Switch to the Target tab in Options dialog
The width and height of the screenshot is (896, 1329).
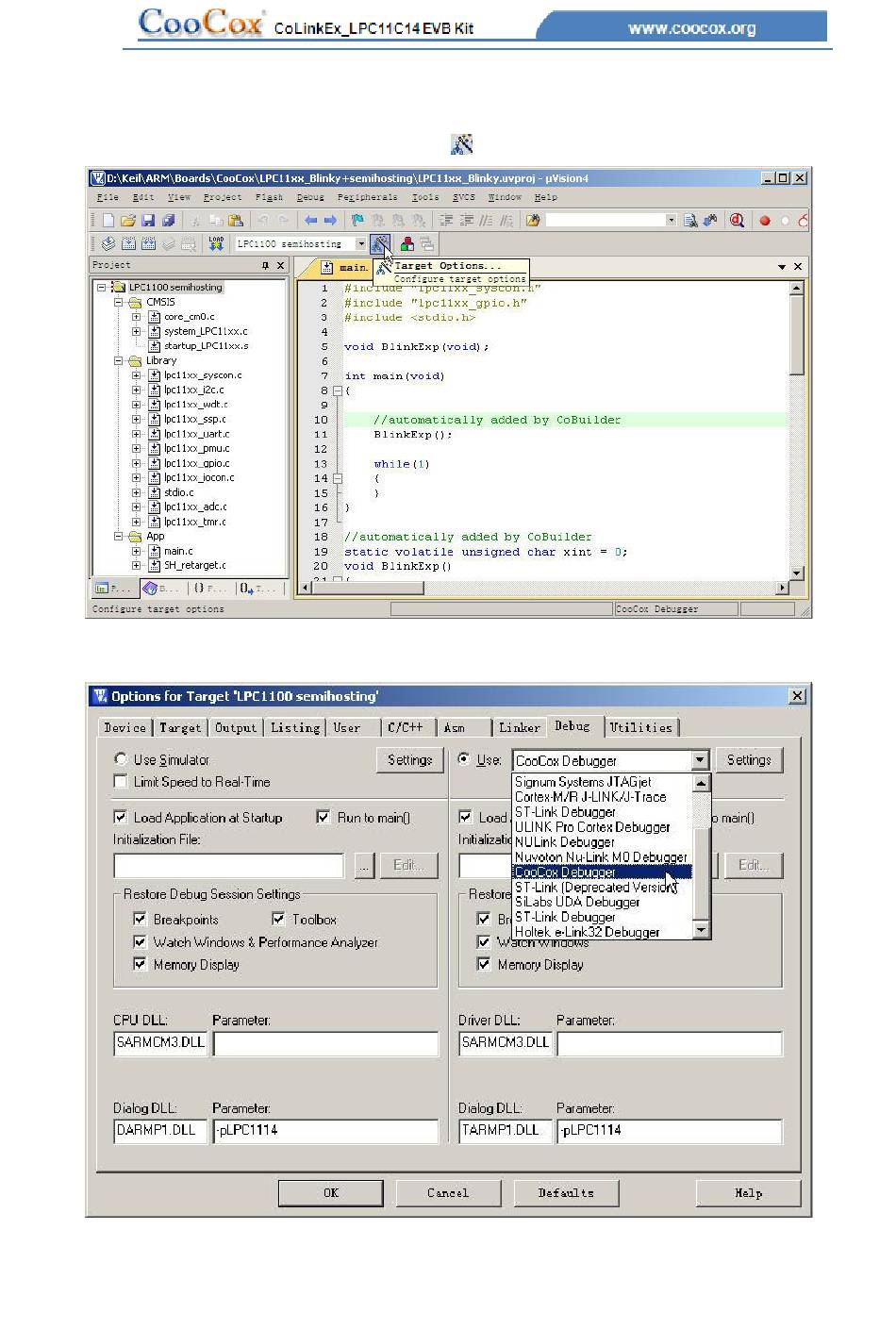tap(180, 728)
